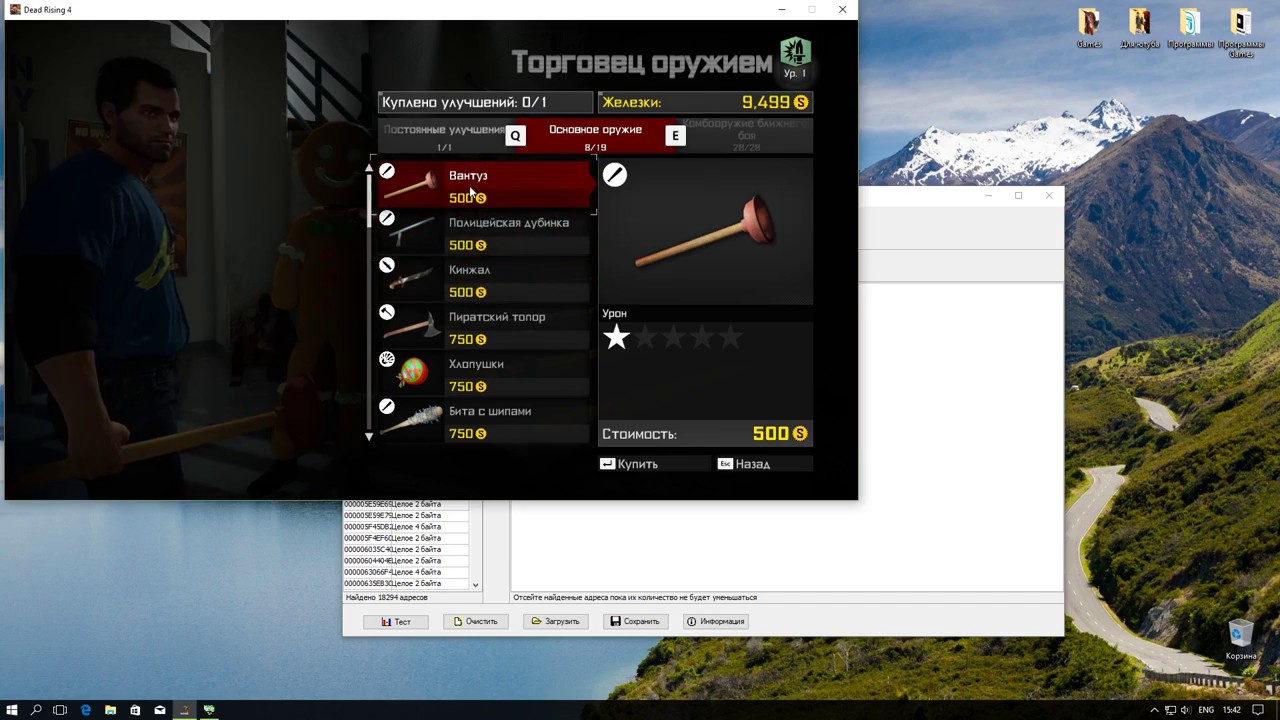Click the Enter key icon next to Купить
Viewport: 1280px width, 720px height.
tap(607, 464)
